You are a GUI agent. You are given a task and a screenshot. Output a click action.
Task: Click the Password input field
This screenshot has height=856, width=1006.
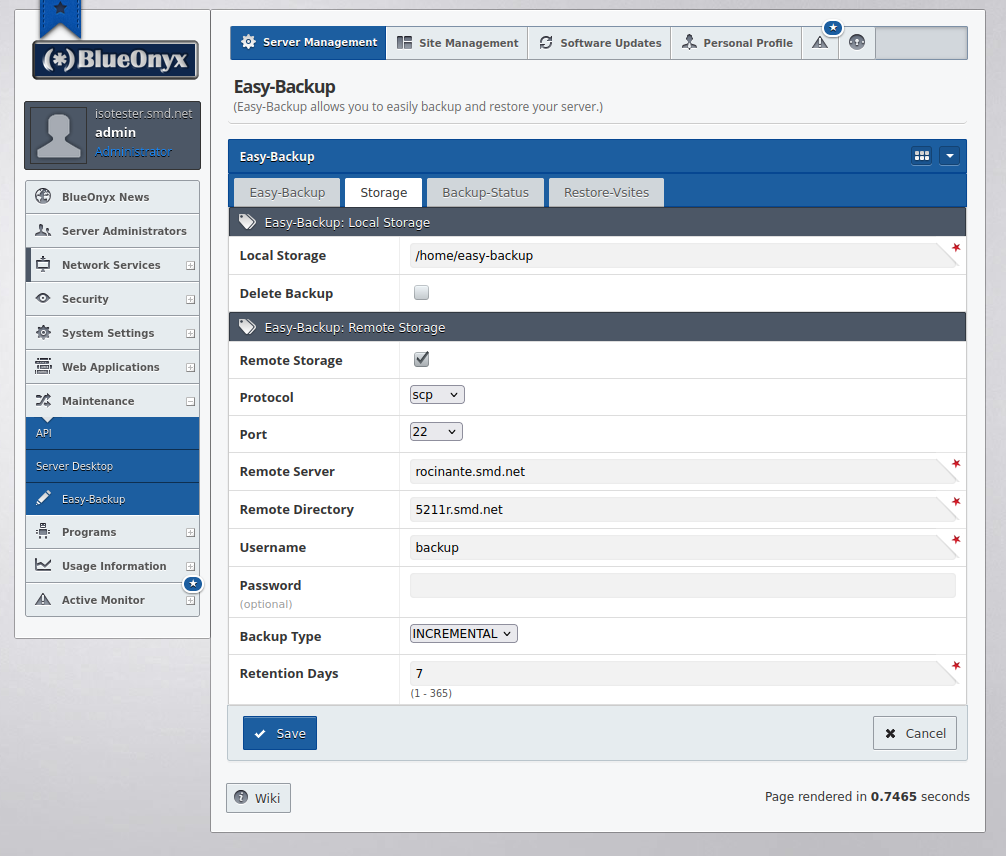coord(683,586)
